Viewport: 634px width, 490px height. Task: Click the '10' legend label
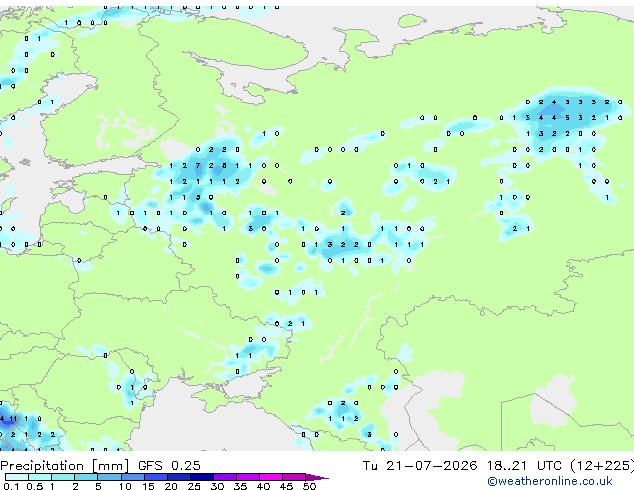pyautogui.click(x=125, y=486)
